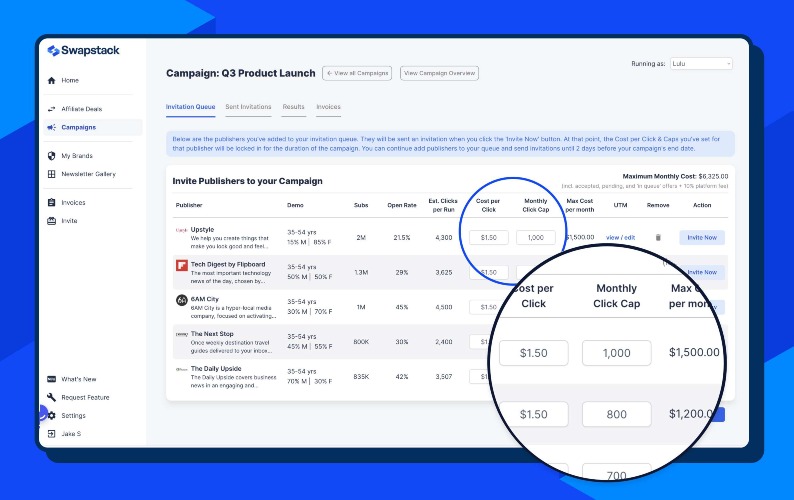
Task: Switch to Invitation Queue tab
Action: pyautogui.click(x=190, y=107)
